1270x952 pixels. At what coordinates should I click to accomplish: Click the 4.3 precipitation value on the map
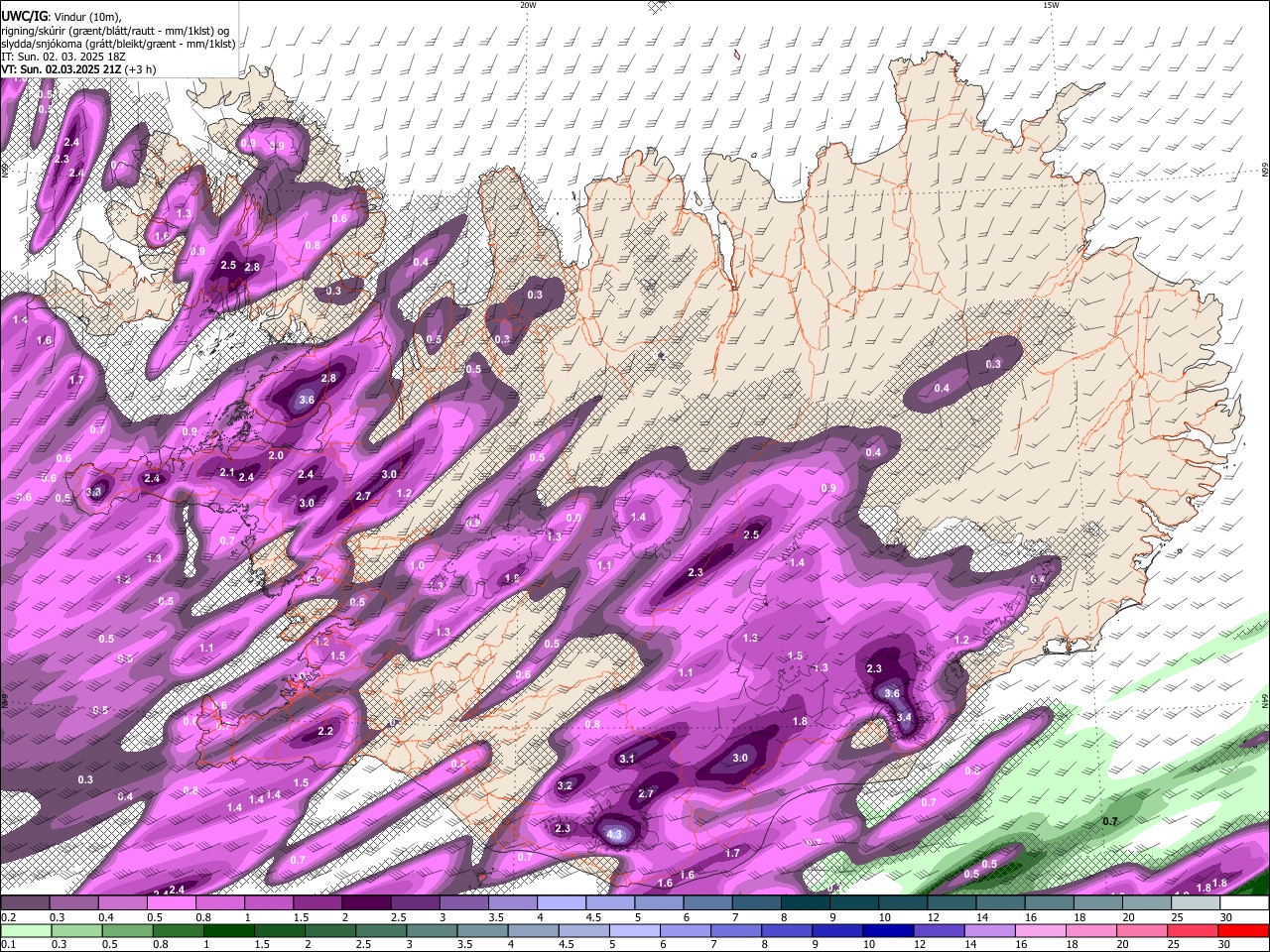coord(614,835)
